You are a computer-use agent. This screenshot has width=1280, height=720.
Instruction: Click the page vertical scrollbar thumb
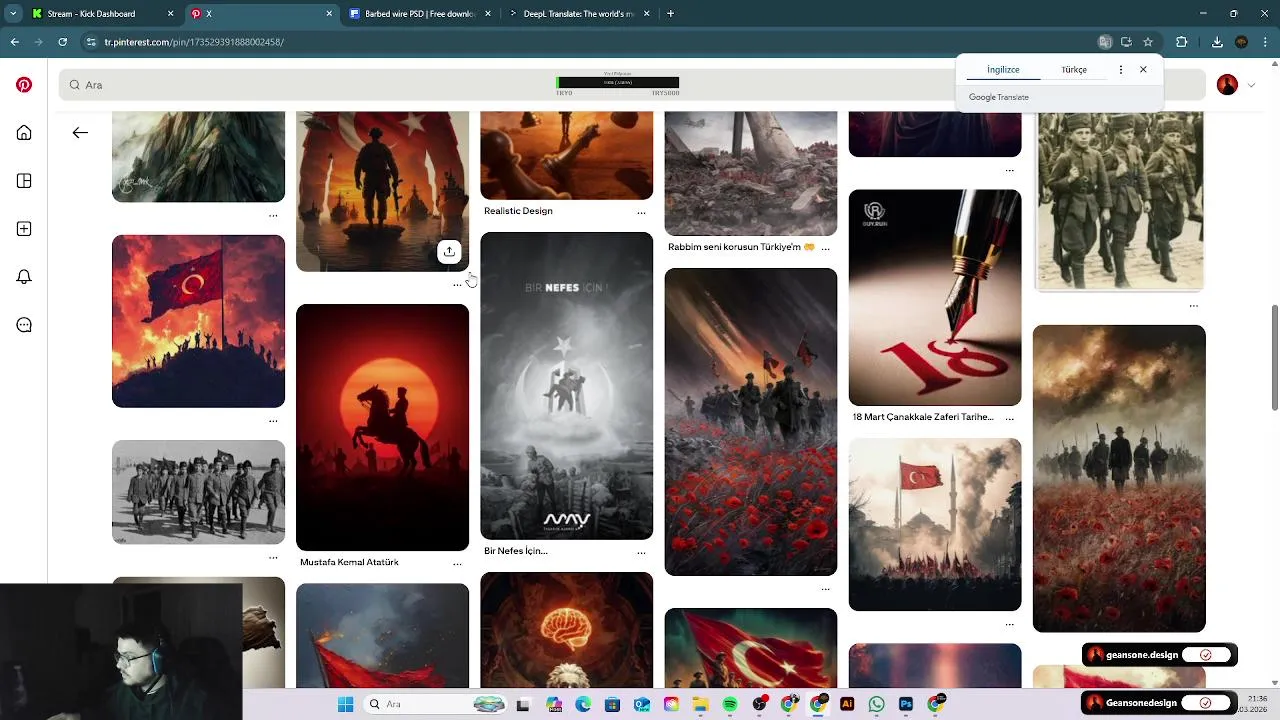(1274, 357)
